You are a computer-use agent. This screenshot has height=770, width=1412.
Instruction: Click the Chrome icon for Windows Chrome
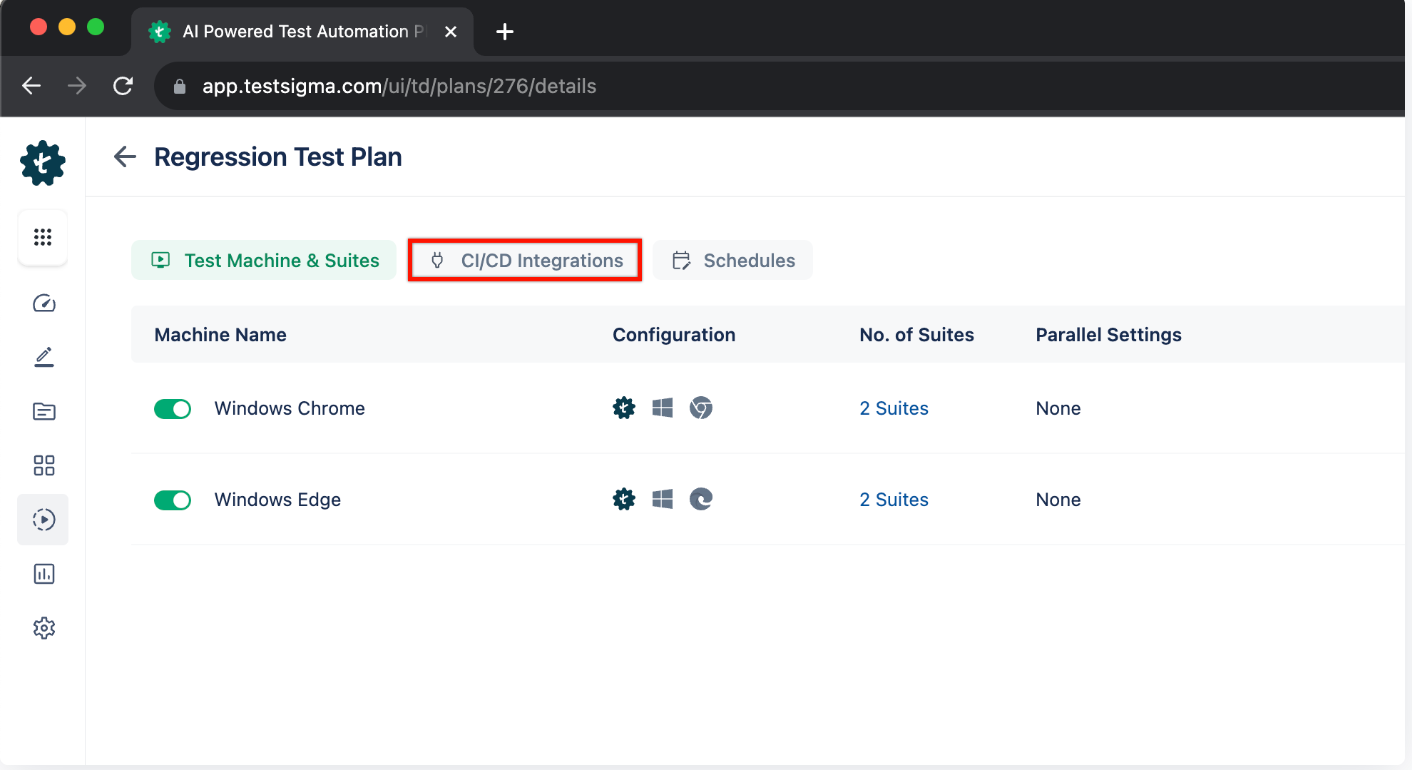pos(700,408)
